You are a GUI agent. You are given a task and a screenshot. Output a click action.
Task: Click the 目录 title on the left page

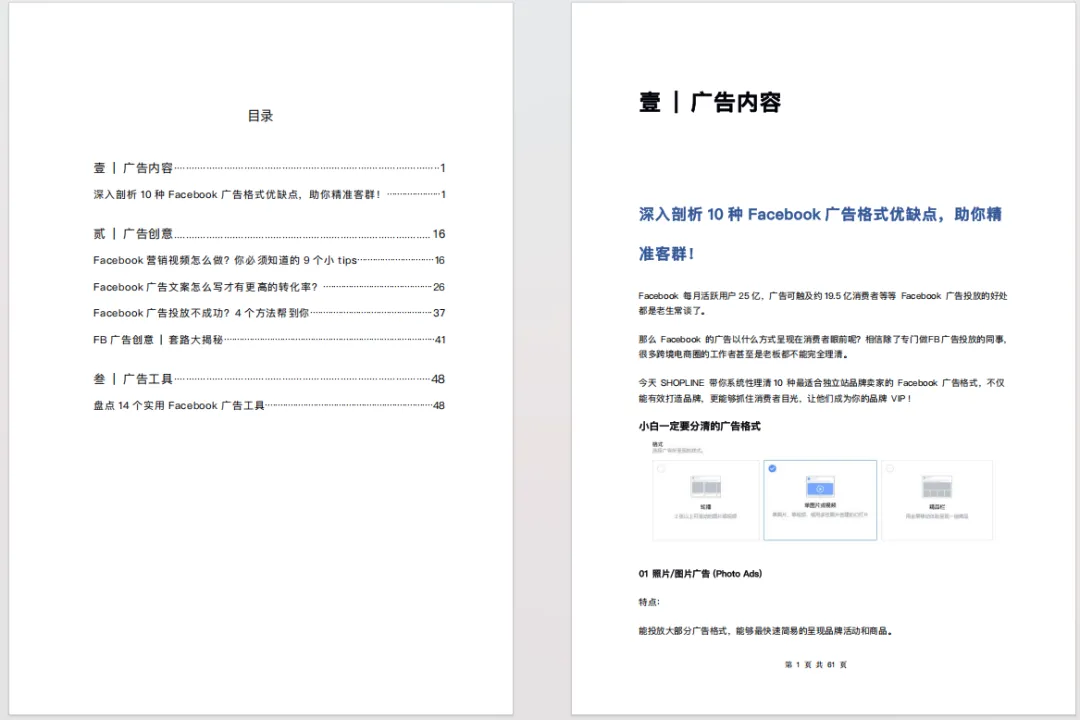(259, 115)
